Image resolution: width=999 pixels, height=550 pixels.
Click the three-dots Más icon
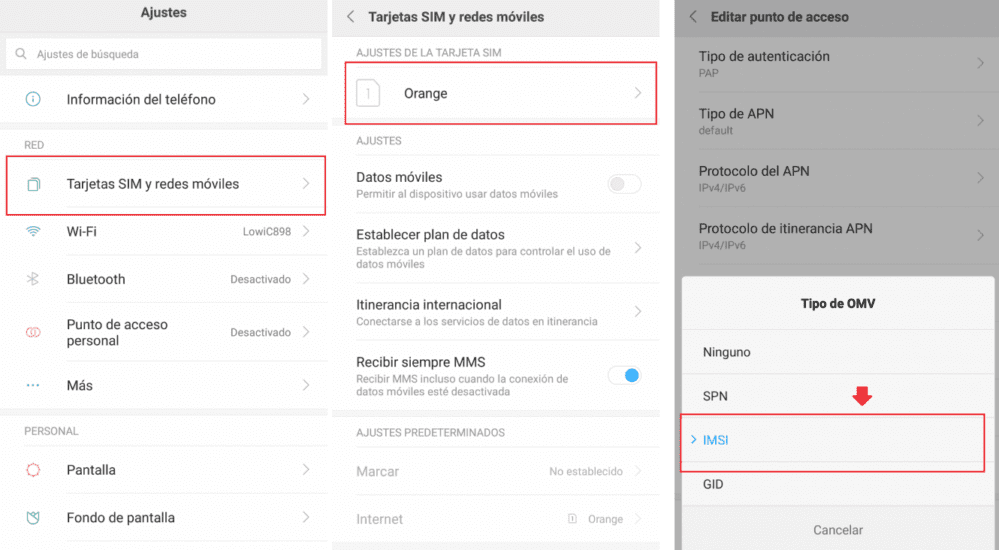32,385
